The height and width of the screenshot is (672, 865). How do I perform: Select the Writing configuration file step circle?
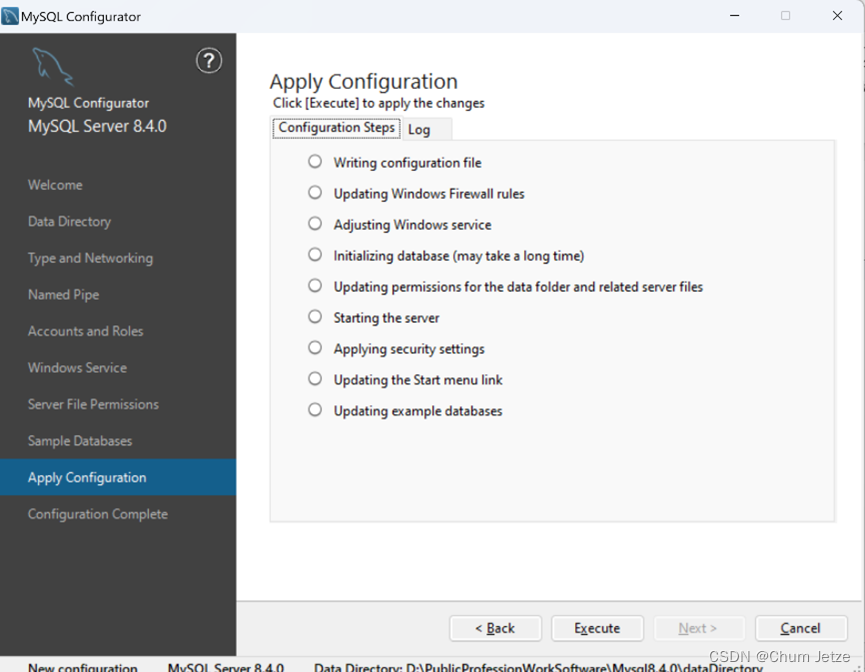coord(314,162)
